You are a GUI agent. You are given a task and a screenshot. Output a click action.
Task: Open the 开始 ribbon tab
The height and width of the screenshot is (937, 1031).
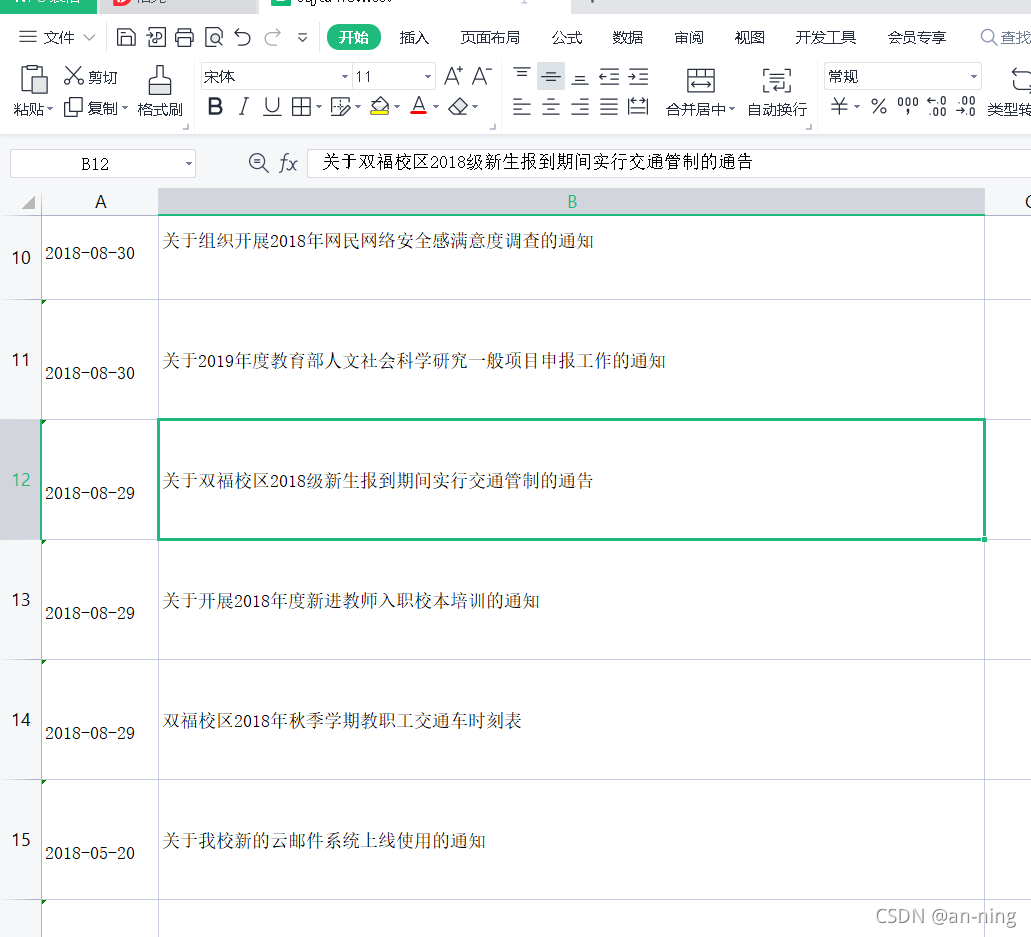[354, 37]
